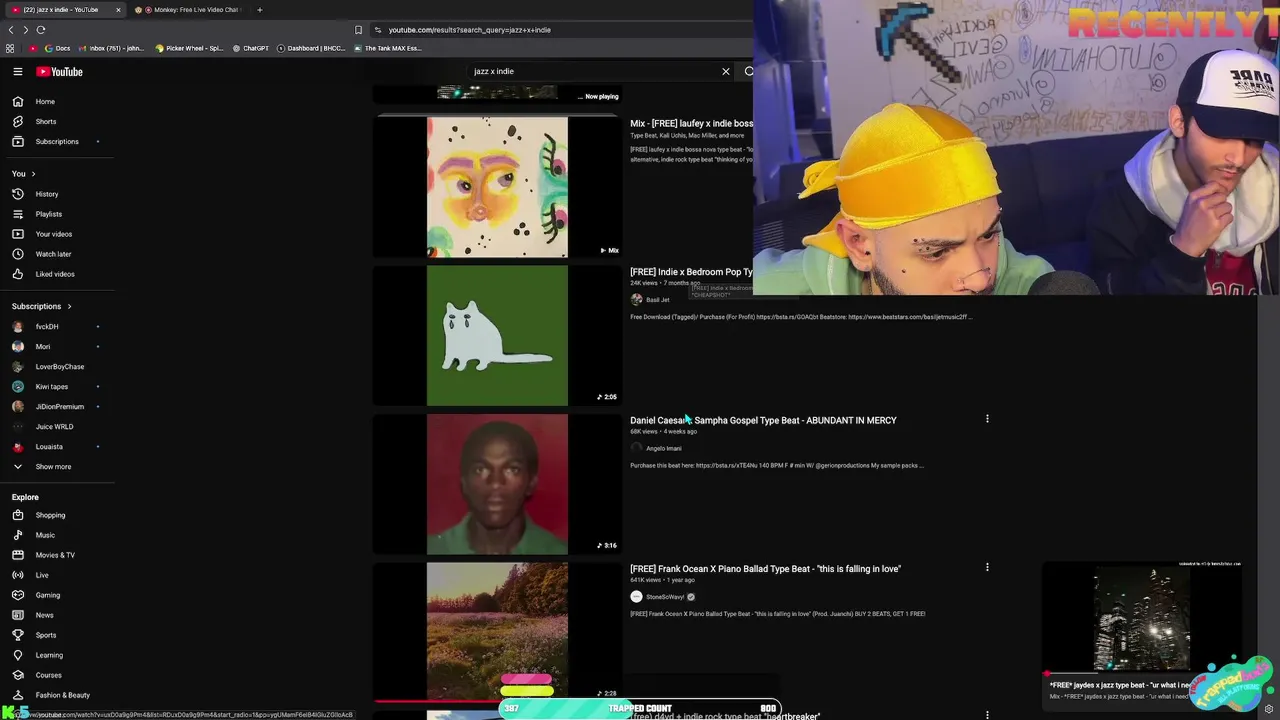Open Docs bookmark
This screenshot has width=1280, height=720.
[x=57, y=48]
